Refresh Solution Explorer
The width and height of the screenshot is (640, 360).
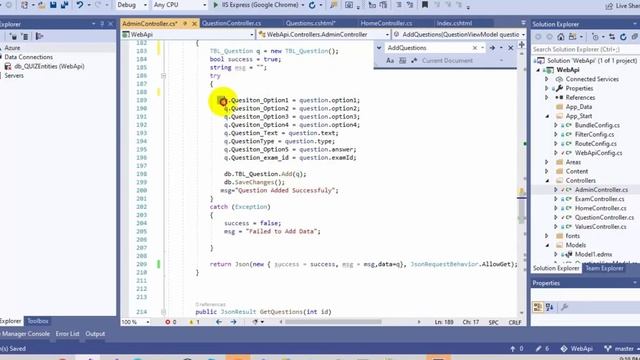(x=623, y=37)
